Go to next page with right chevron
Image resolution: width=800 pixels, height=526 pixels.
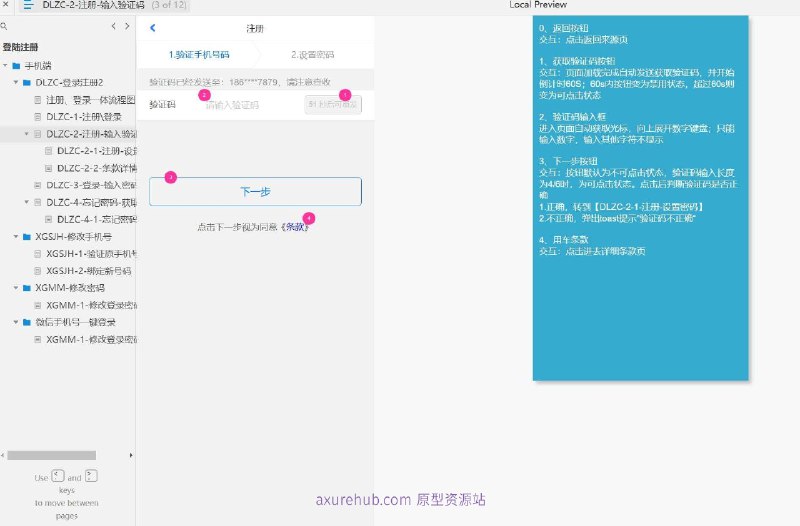pos(127,26)
